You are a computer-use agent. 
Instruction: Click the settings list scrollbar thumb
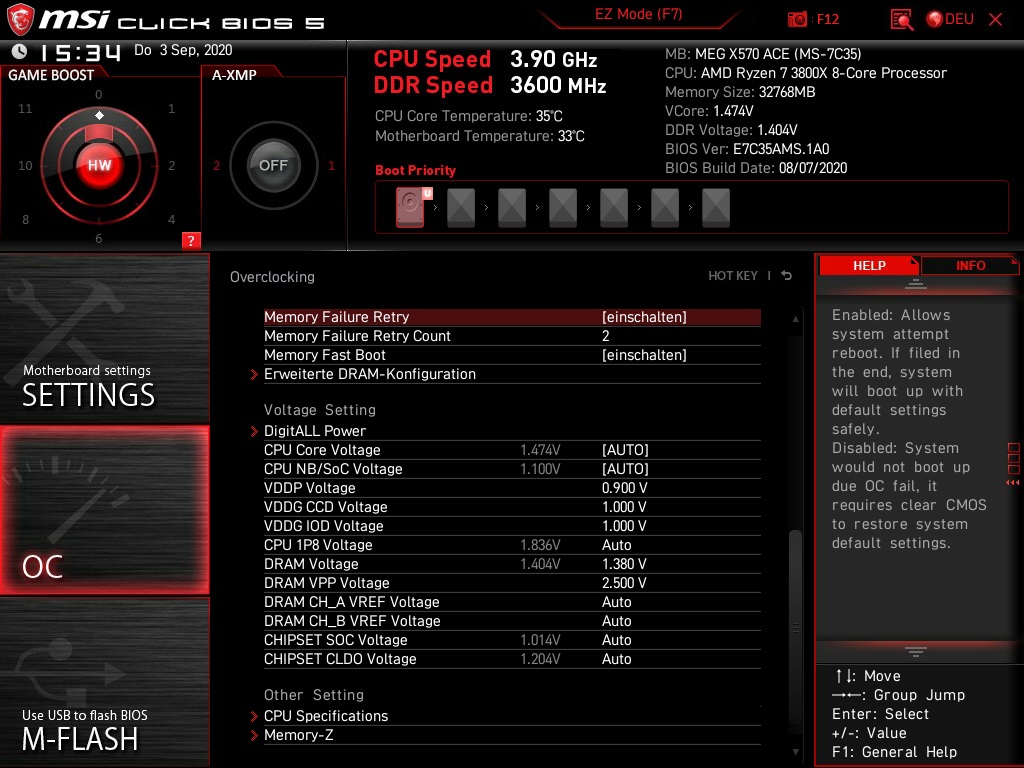[x=795, y=627]
